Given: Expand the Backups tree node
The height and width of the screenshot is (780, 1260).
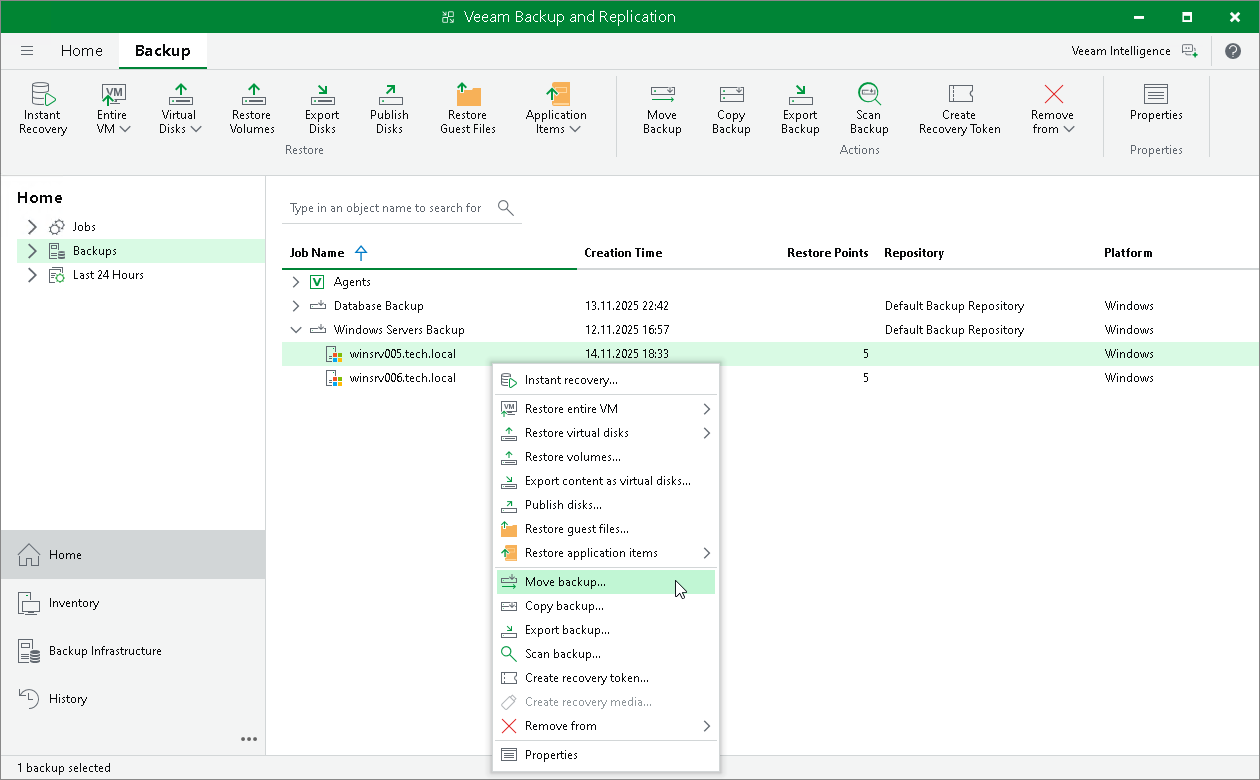Looking at the screenshot, I should pyautogui.click(x=32, y=251).
